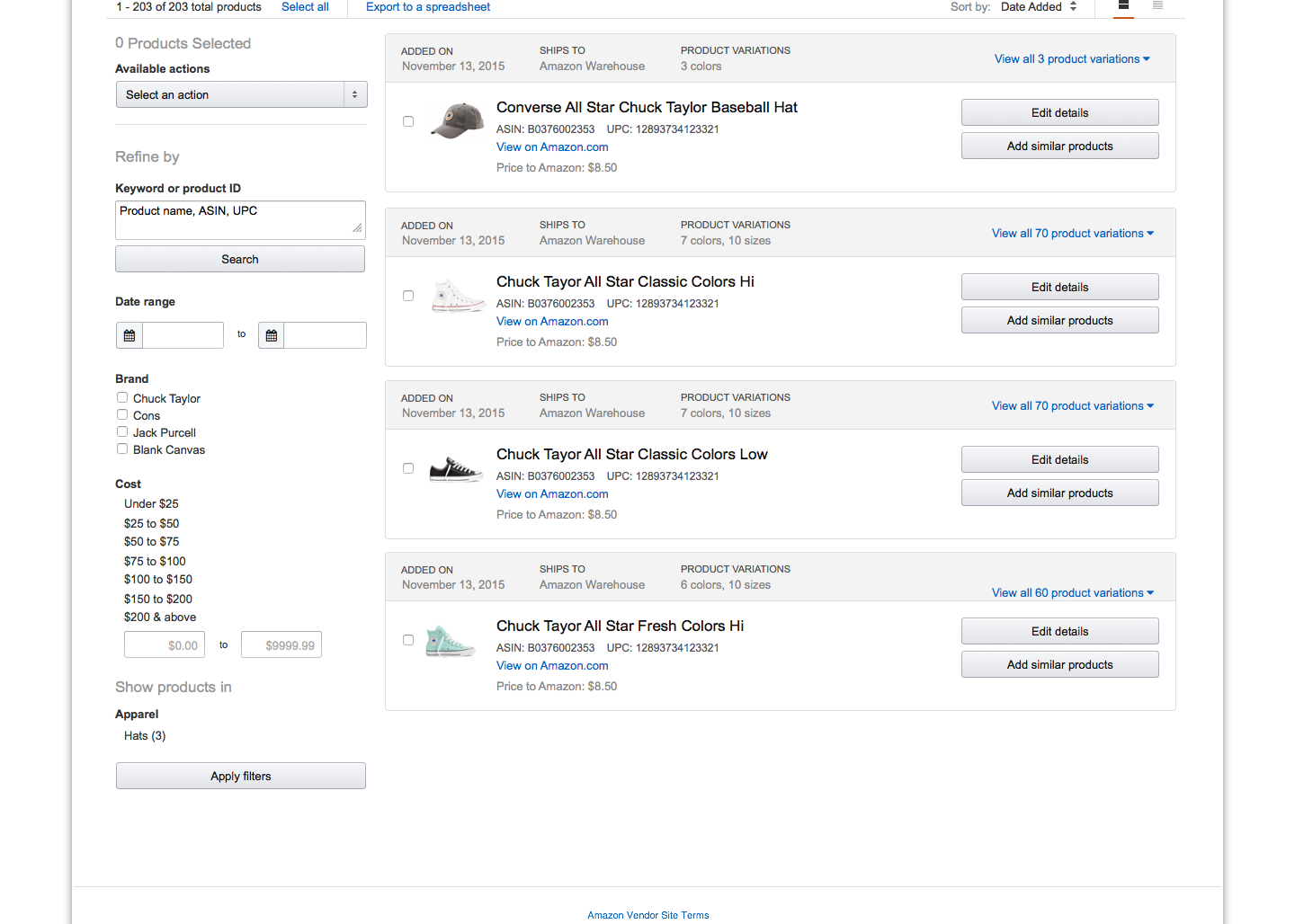The image size is (1295, 924).
Task: Filter cost by $200 & above
Action: [x=160, y=617]
